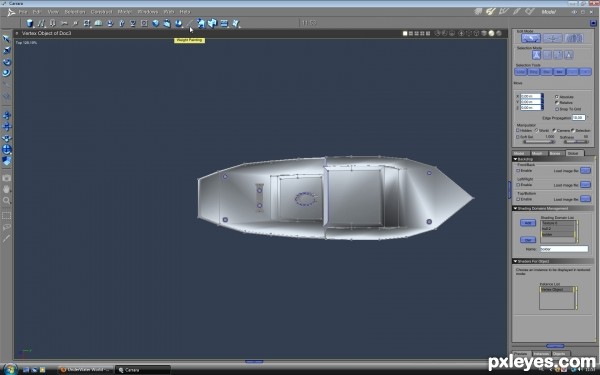600x375 pixels.
Task: Open the Construct menu
Action: coord(101,12)
